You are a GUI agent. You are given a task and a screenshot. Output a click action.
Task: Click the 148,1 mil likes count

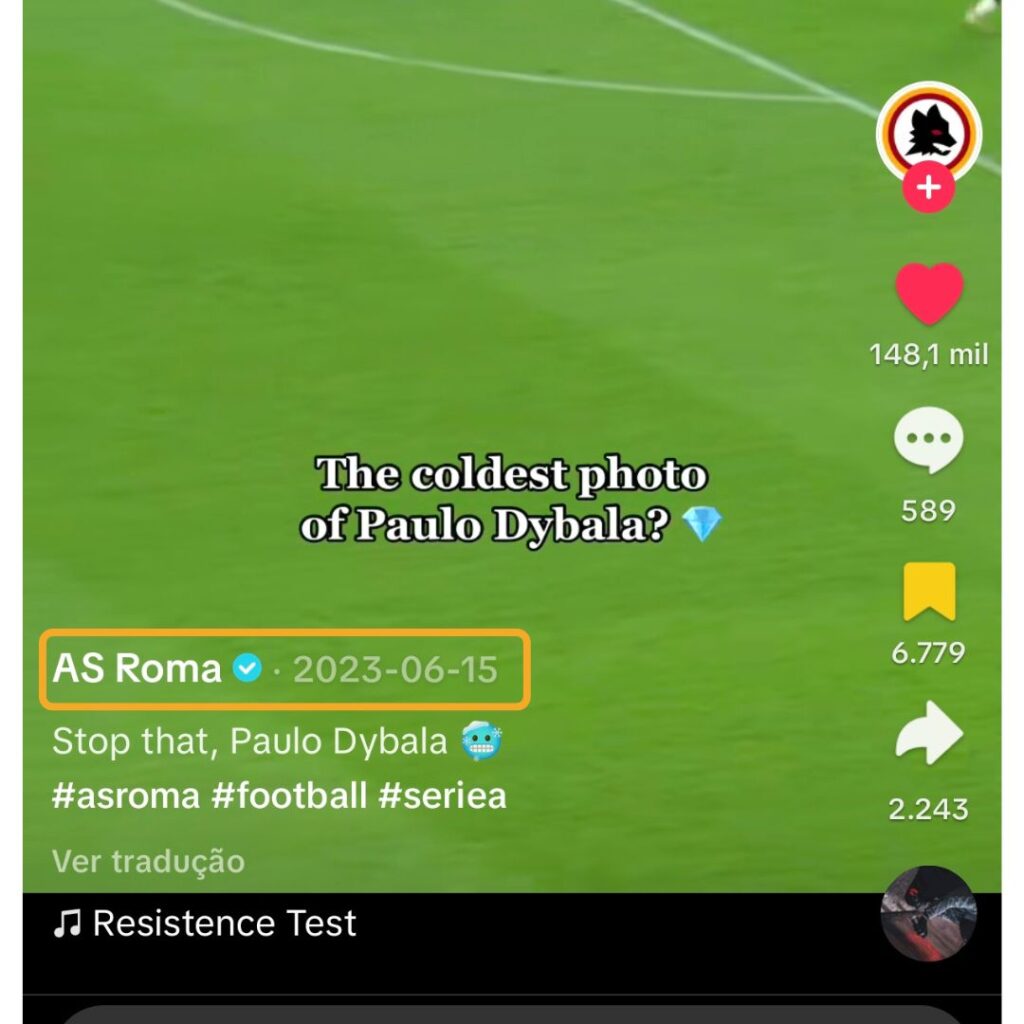[x=929, y=355]
